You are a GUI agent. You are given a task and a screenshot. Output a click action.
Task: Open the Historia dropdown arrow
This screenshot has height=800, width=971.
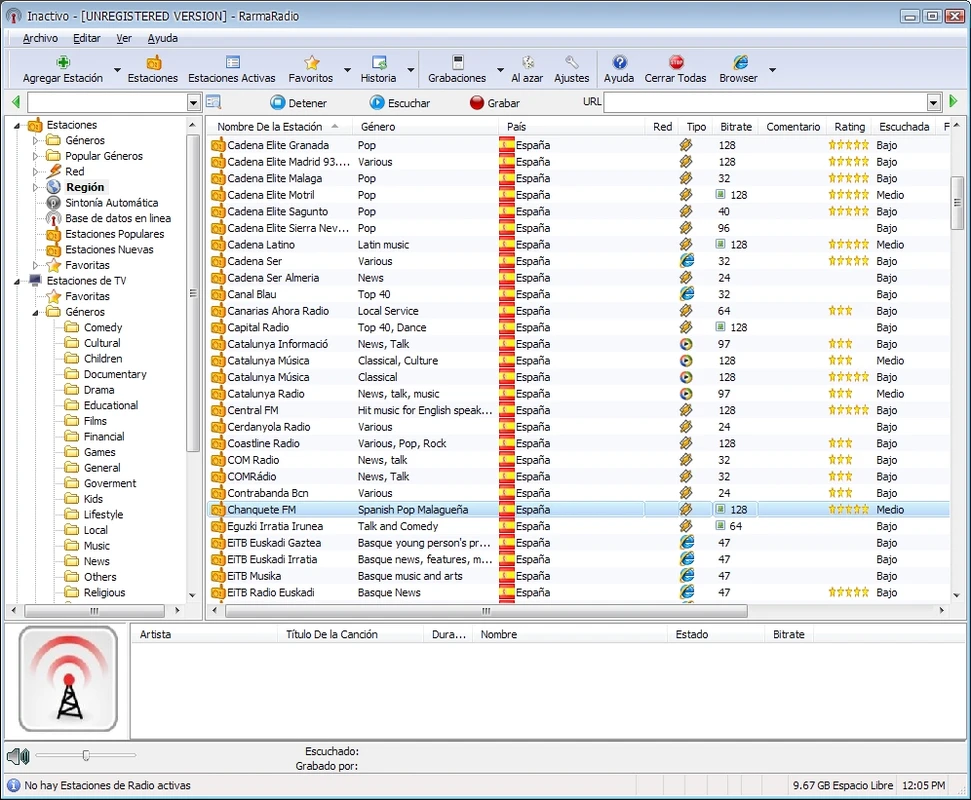coord(411,70)
